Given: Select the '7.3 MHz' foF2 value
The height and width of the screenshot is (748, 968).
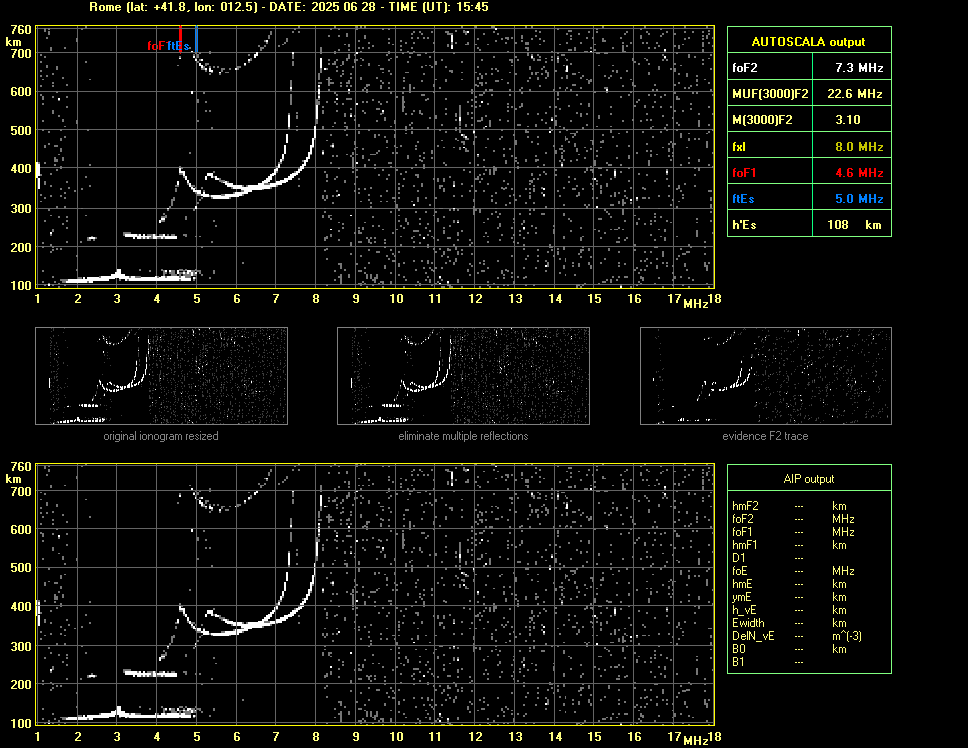Looking at the screenshot, I should pyautogui.click(x=859, y=68).
